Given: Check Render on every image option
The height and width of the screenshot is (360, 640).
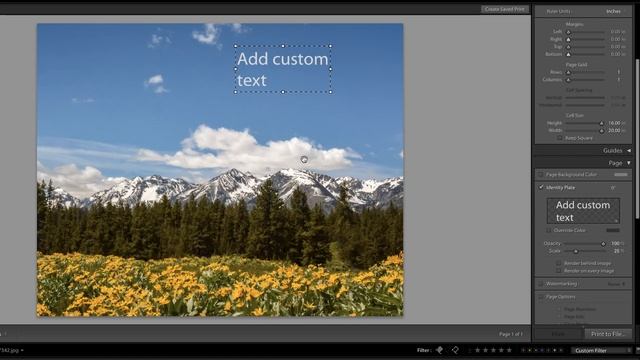Looking at the screenshot, I should click(x=559, y=271).
